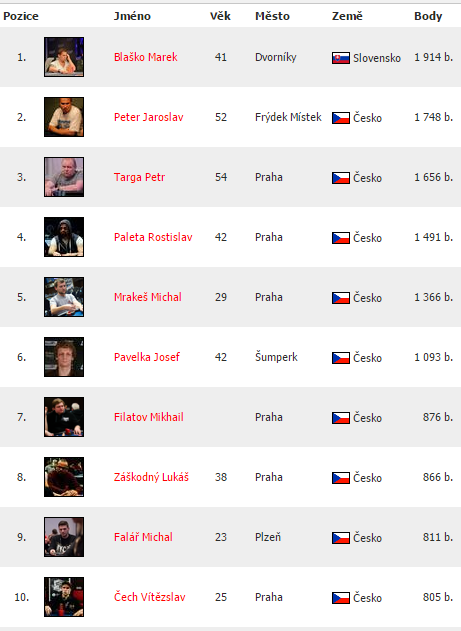Click the Czech flag in Falář Michal's row
461x631 pixels.
coord(341,538)
